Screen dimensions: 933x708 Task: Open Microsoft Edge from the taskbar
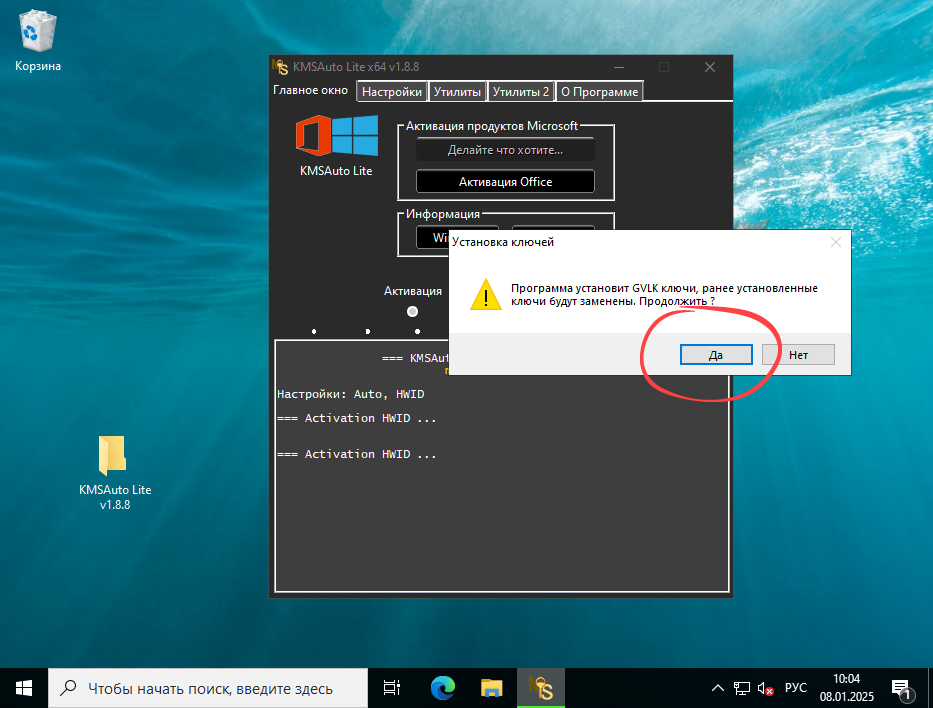point(442,688)
